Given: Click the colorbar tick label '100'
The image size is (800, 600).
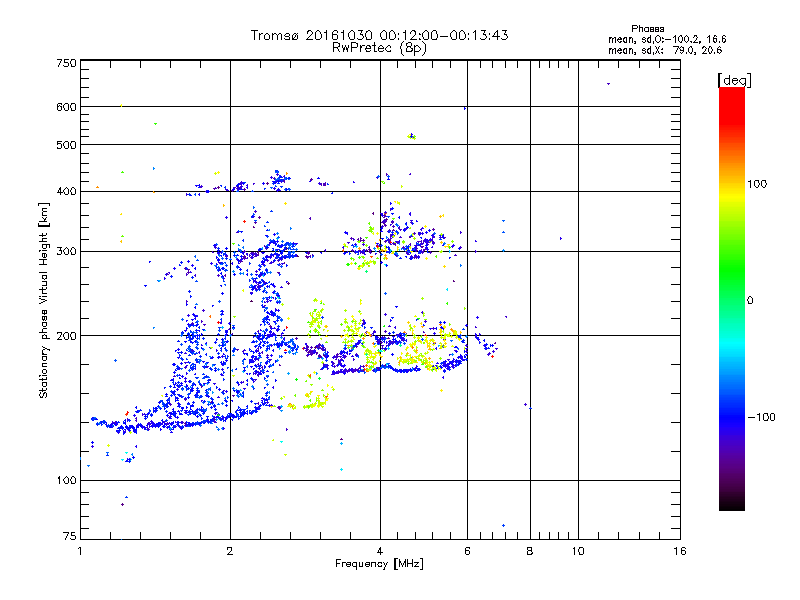Looking at the screenshot, I should (x=757, y=184).
